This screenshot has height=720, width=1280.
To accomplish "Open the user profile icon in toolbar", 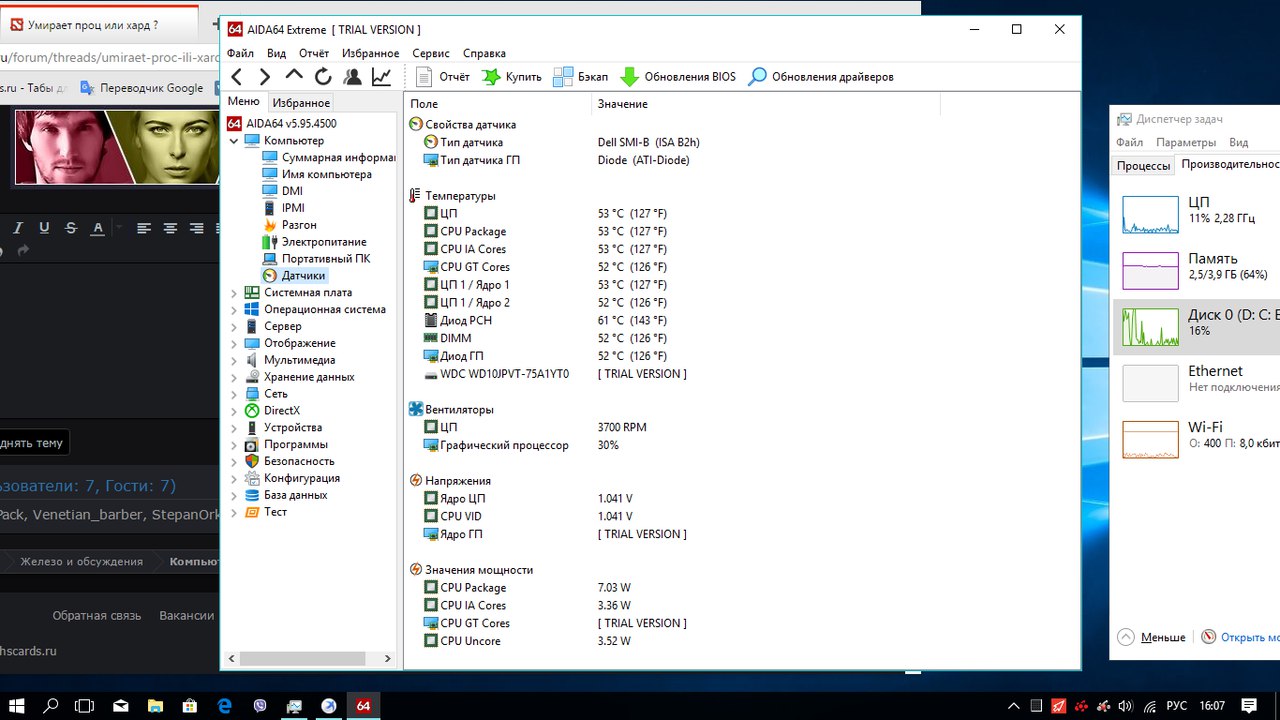I will tap(352, 77).
